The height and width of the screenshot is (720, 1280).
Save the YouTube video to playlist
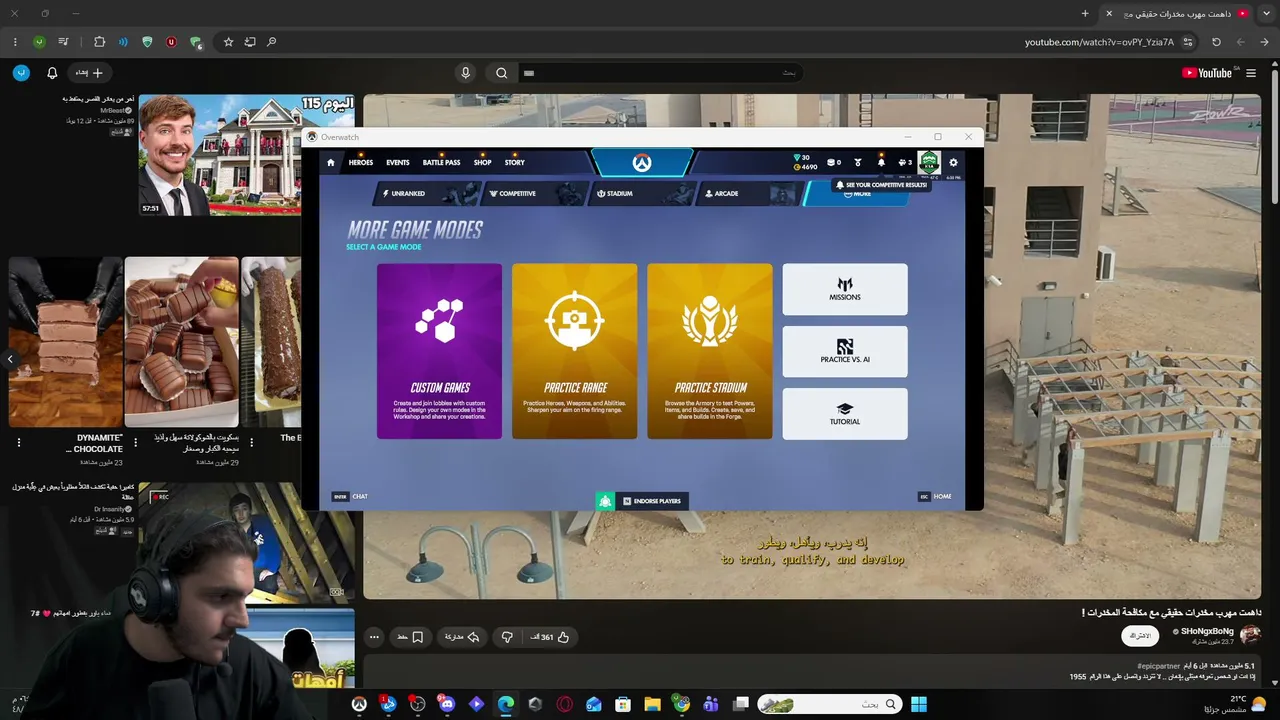(410, 637)
